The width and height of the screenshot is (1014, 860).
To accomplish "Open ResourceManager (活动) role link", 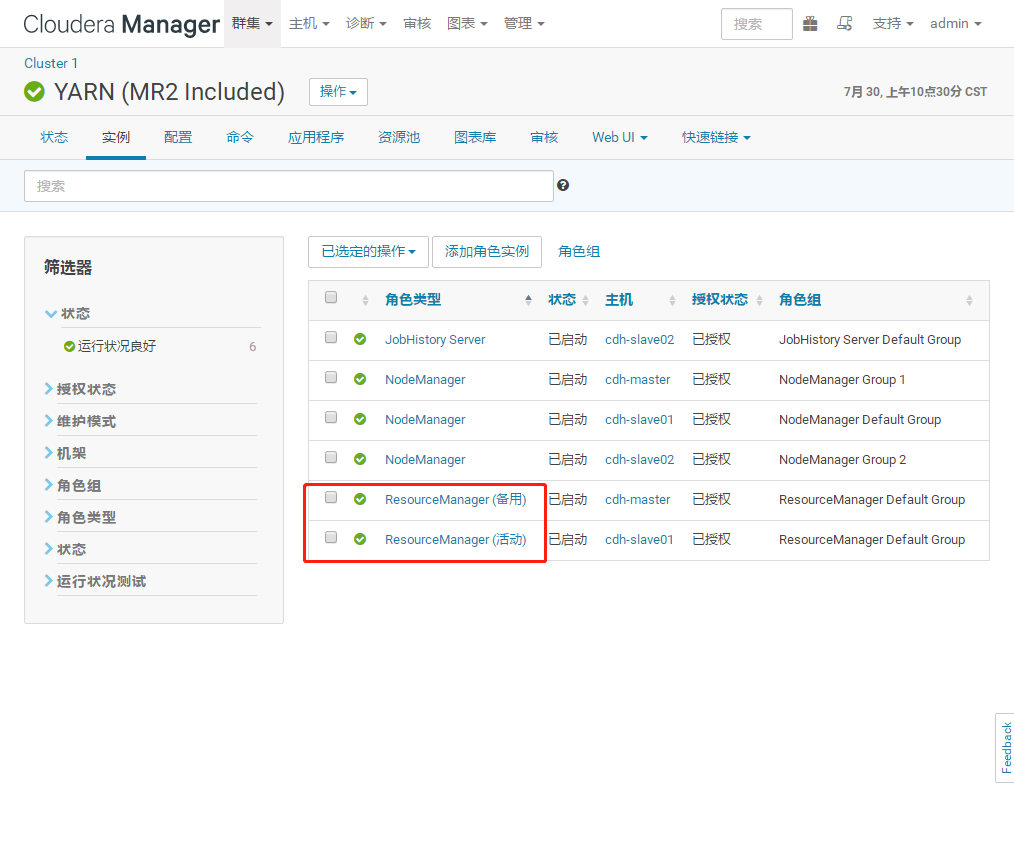I will tap(455, 539).
